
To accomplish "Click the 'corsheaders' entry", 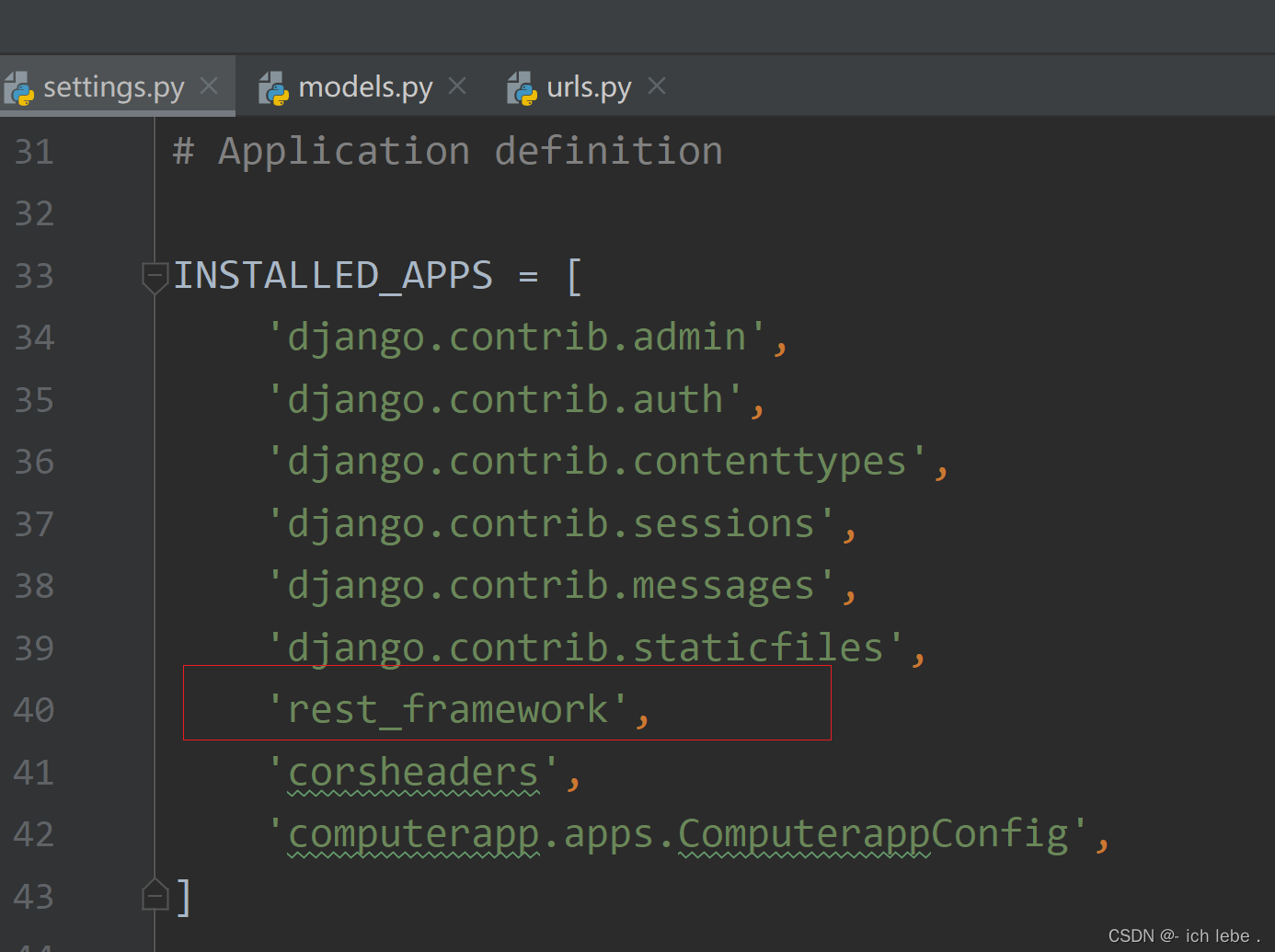I will 413,773.
